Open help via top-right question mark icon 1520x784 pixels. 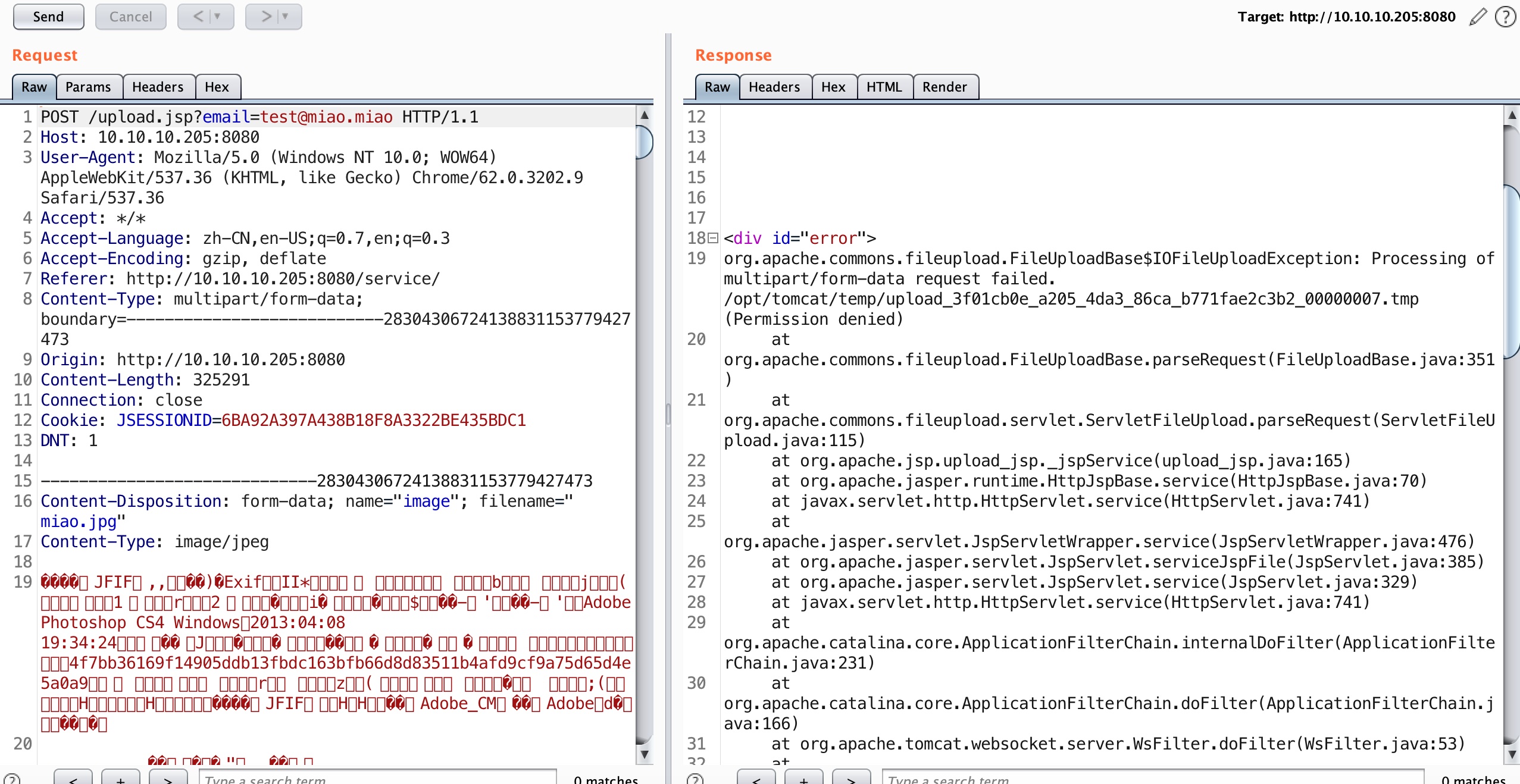point(1506,17)
